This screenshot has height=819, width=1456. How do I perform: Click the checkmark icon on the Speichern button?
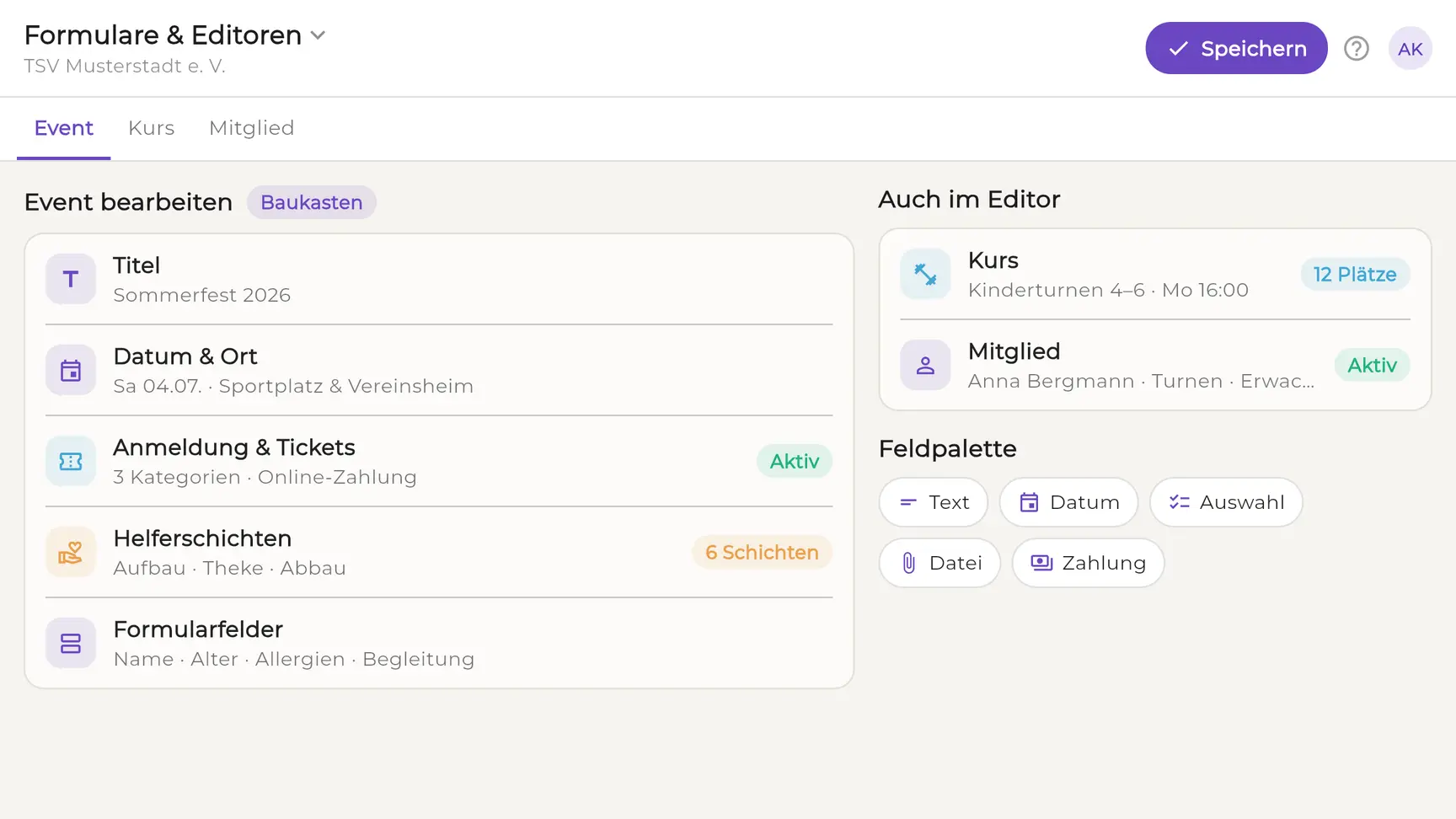click(1178, 49)
